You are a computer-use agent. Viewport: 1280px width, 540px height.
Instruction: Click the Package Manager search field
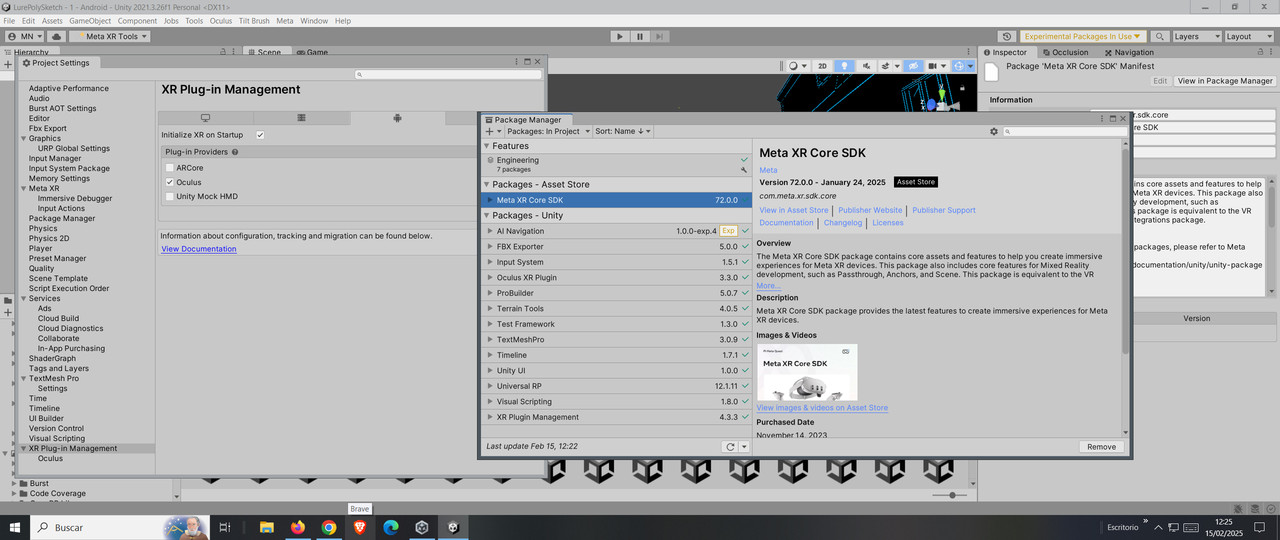pyautogui.click(x=1064, y=131)
